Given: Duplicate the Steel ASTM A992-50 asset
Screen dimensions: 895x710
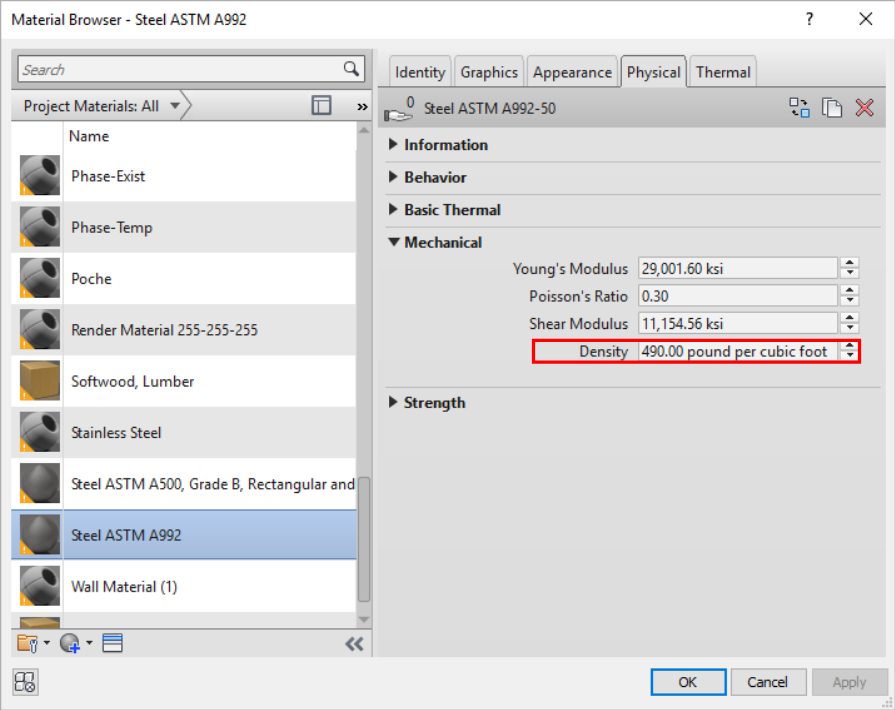Looking at the screenshot, I should [832, 107].
